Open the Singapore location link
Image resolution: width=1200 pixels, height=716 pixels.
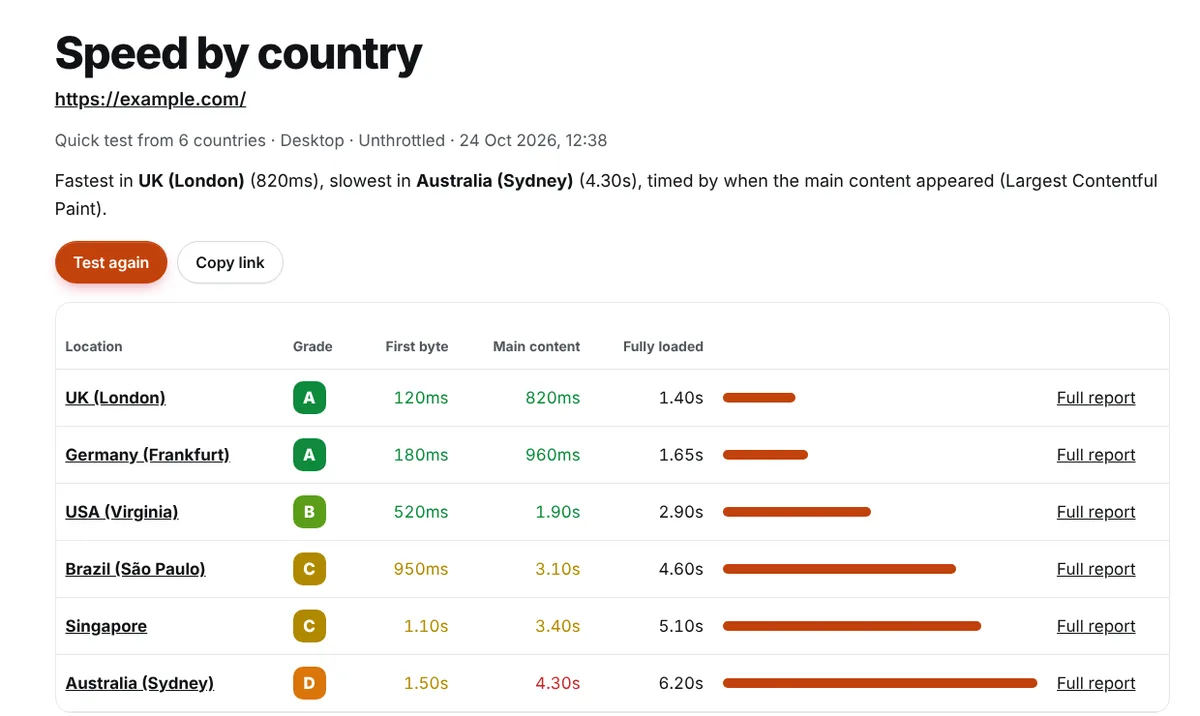pos(106,626)
